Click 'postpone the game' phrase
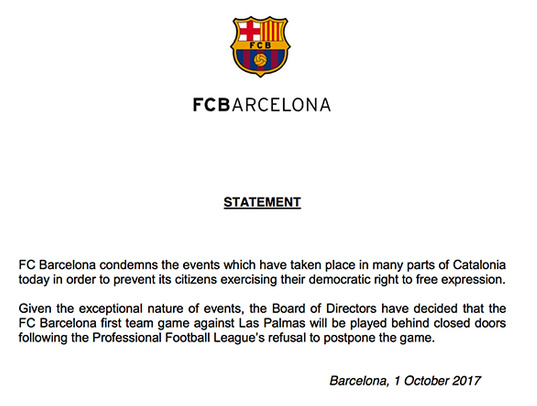This screenshot has height=406, width=537. point(379,338)
